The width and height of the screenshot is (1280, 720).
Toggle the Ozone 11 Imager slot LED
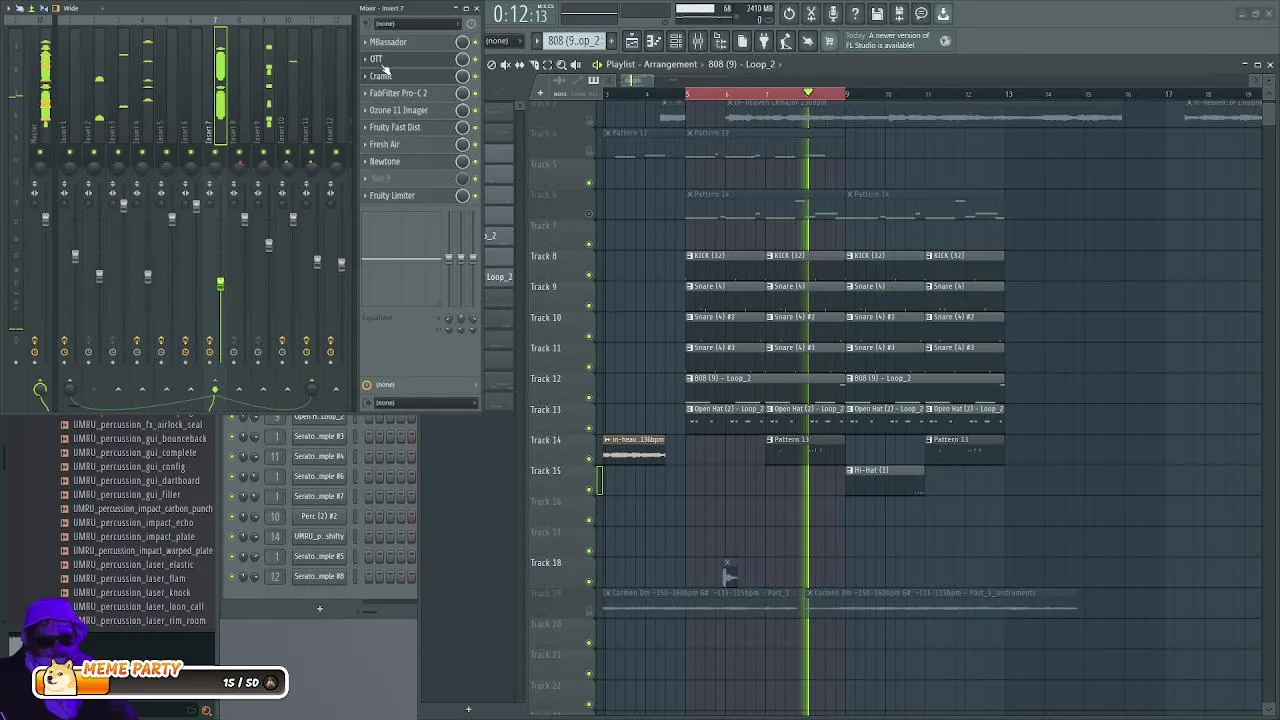[x=475, y=110]
